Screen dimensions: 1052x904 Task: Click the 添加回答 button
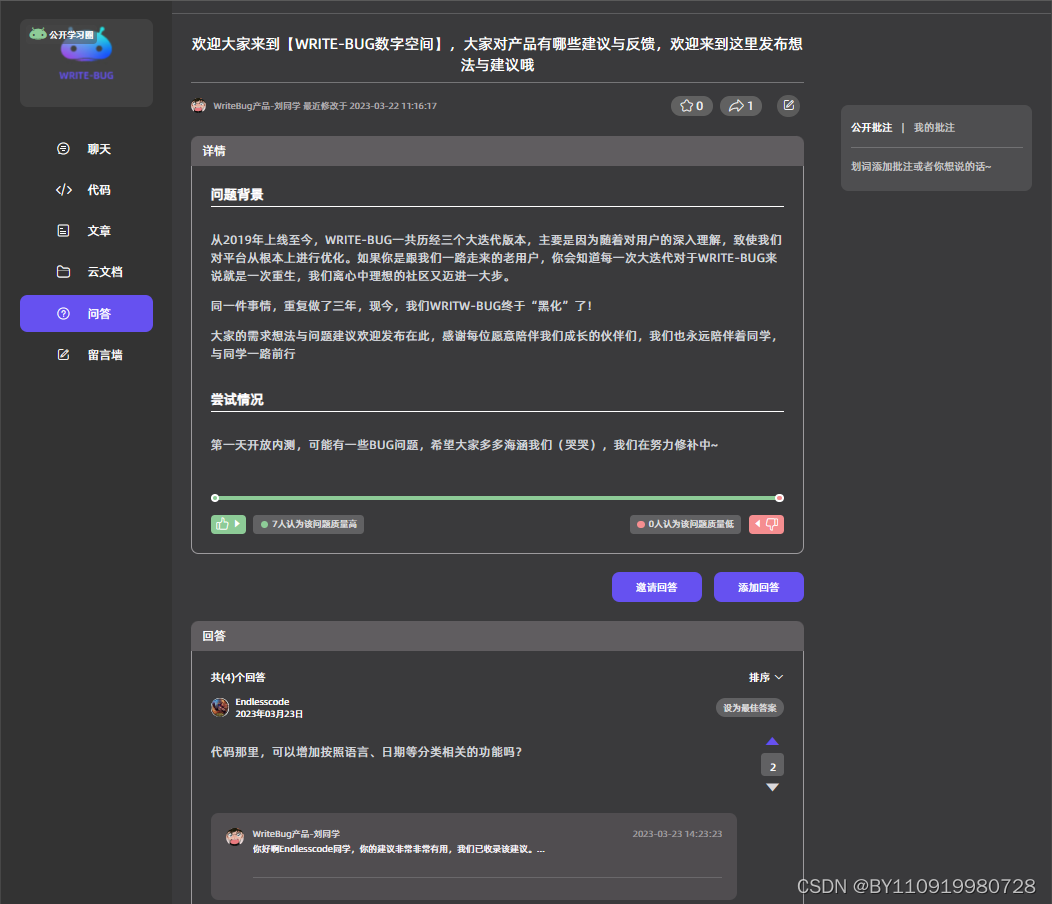[759, 587]
